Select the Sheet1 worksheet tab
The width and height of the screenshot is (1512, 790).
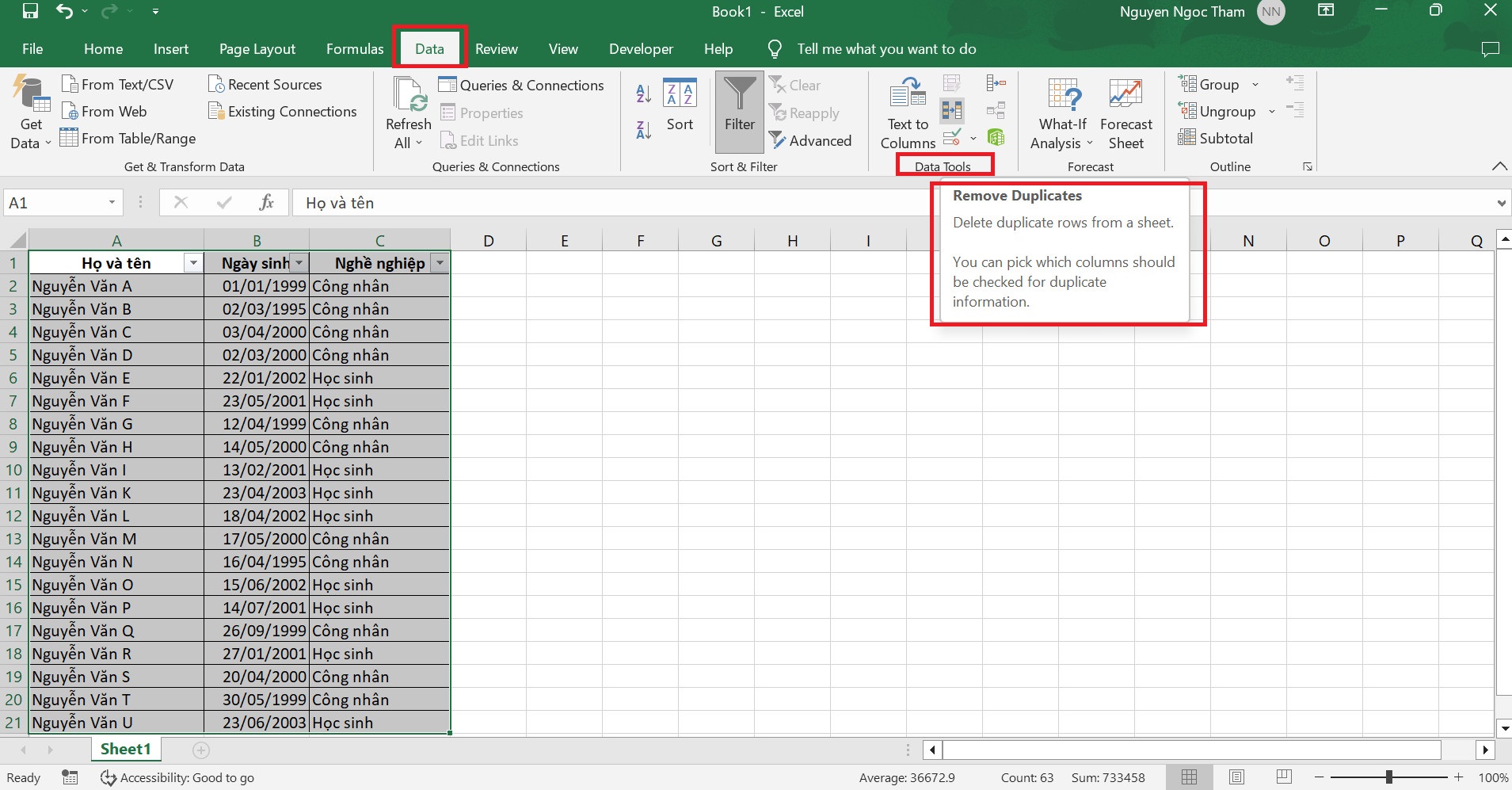tap(125, 749)
